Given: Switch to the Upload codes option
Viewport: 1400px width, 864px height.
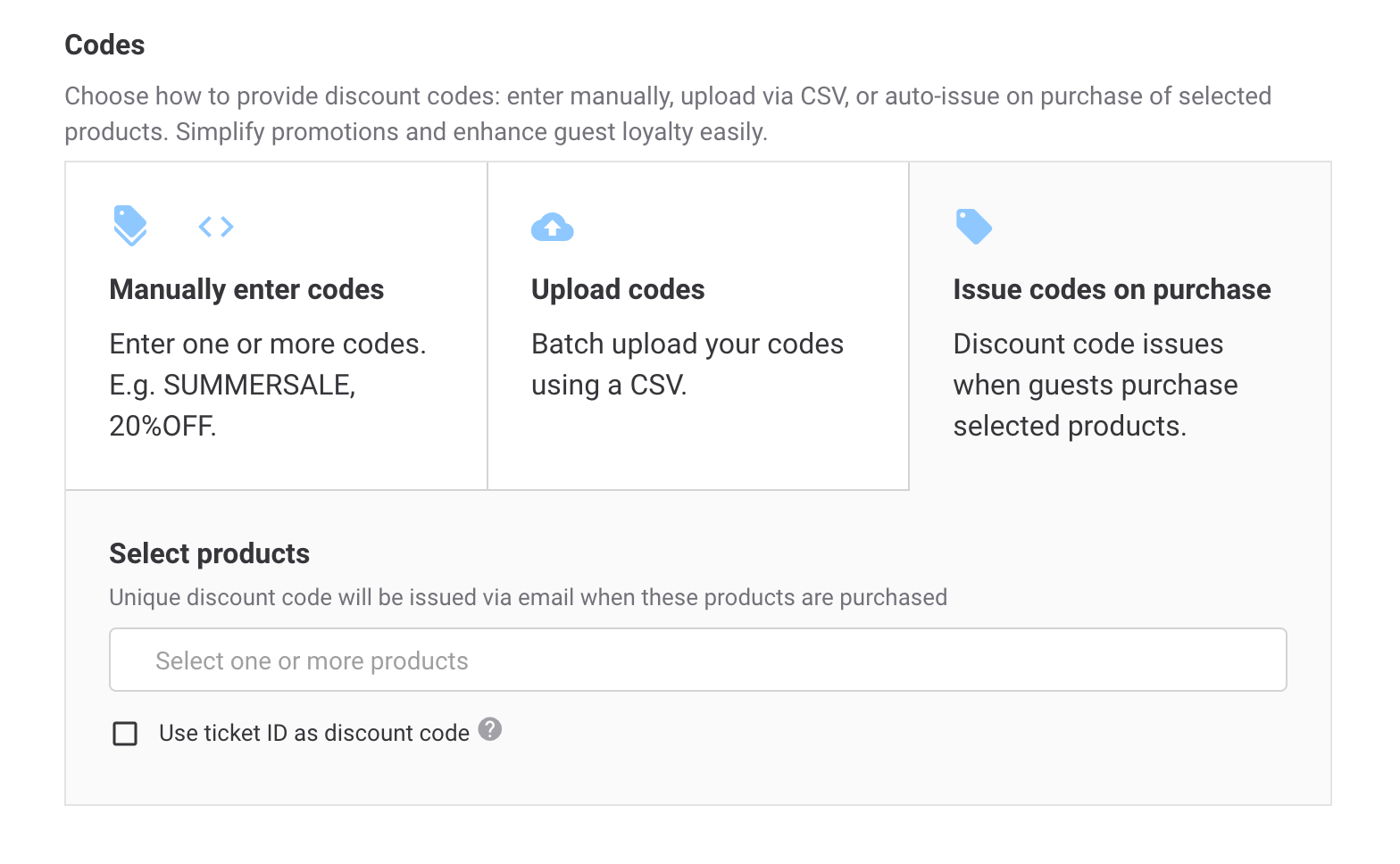Looking at the screenshot, I should point(696,325).
